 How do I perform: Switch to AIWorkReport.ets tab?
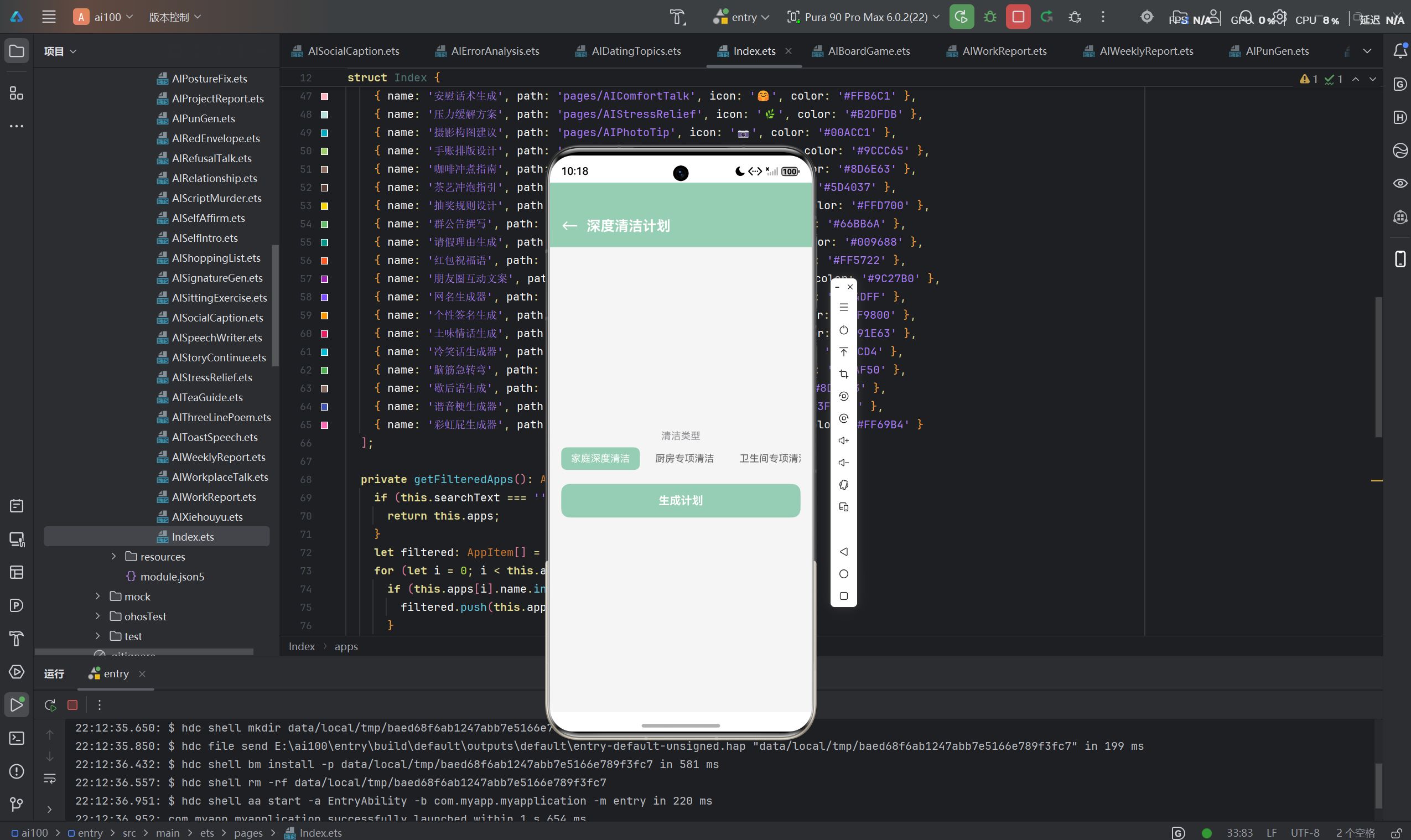click(x=997, y=51)
